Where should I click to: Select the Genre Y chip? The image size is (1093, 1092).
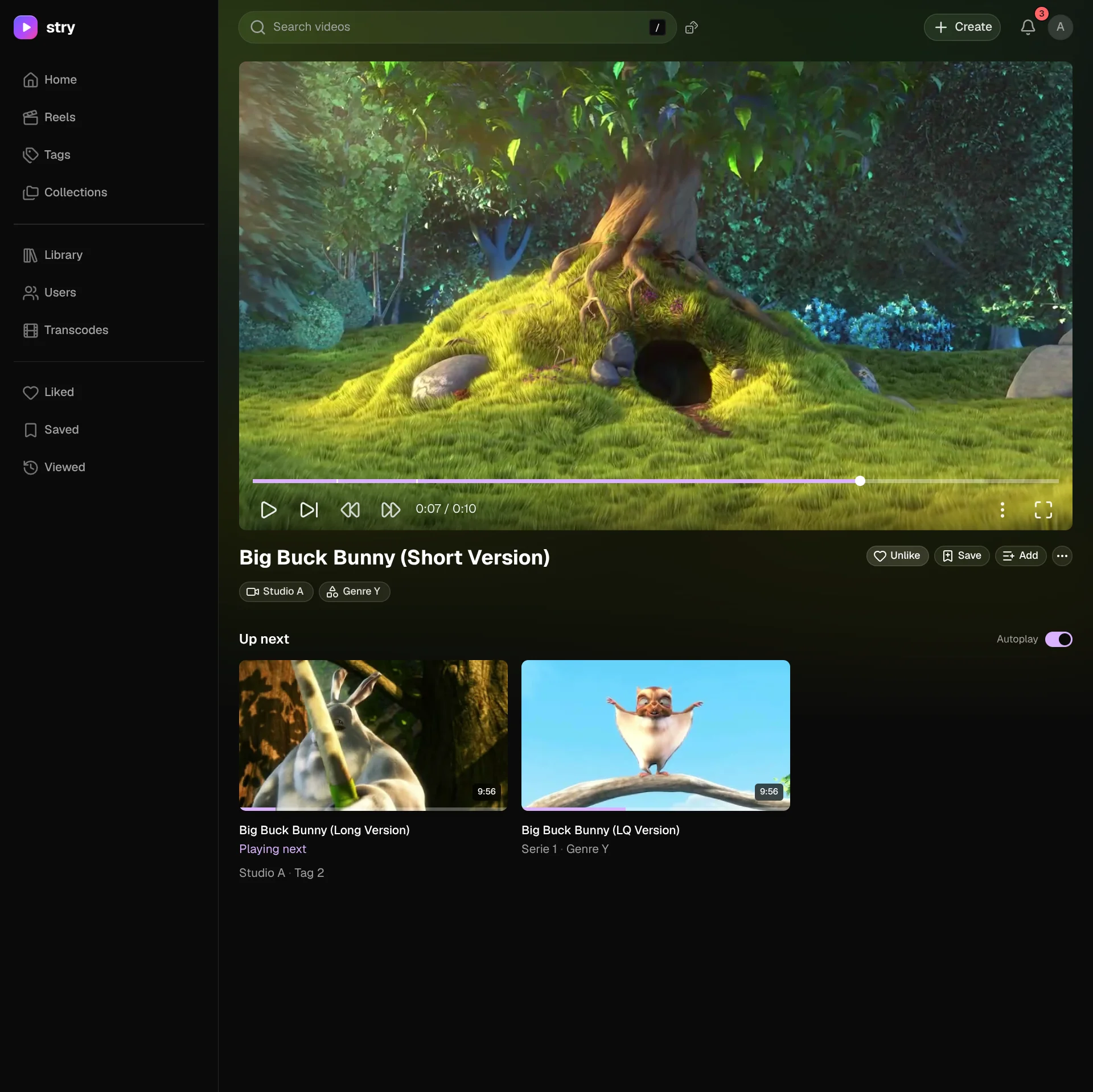pos(354,592)
